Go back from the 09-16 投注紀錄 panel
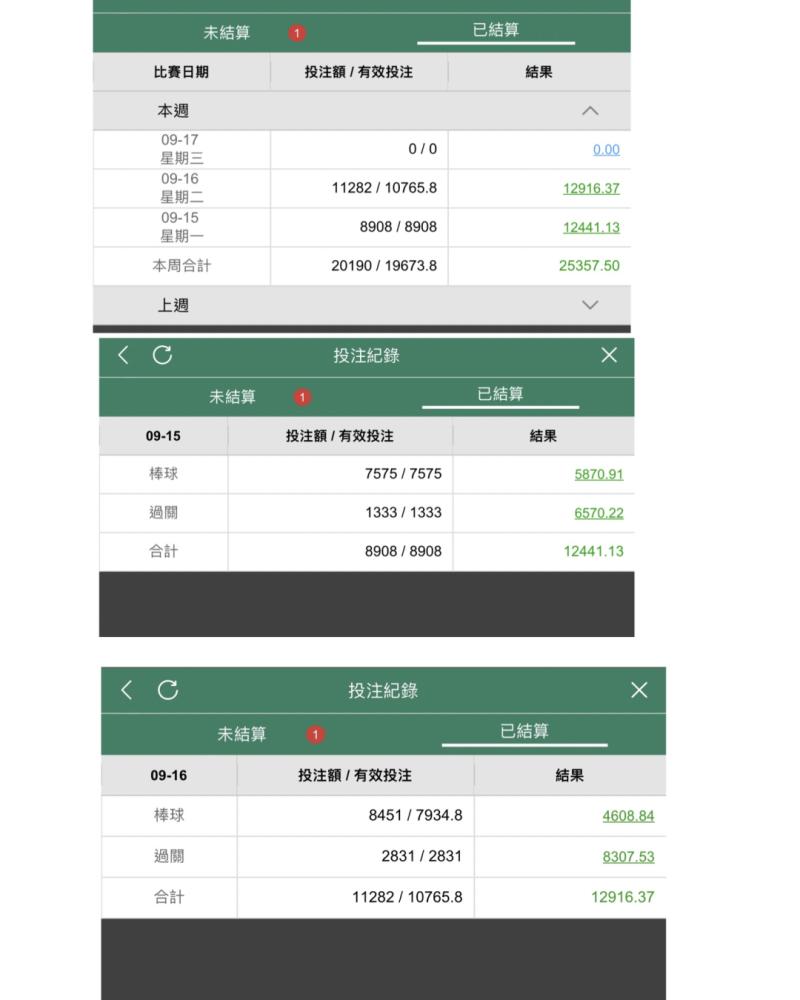Screen dimensions: 800x1000 pos(127,690)
